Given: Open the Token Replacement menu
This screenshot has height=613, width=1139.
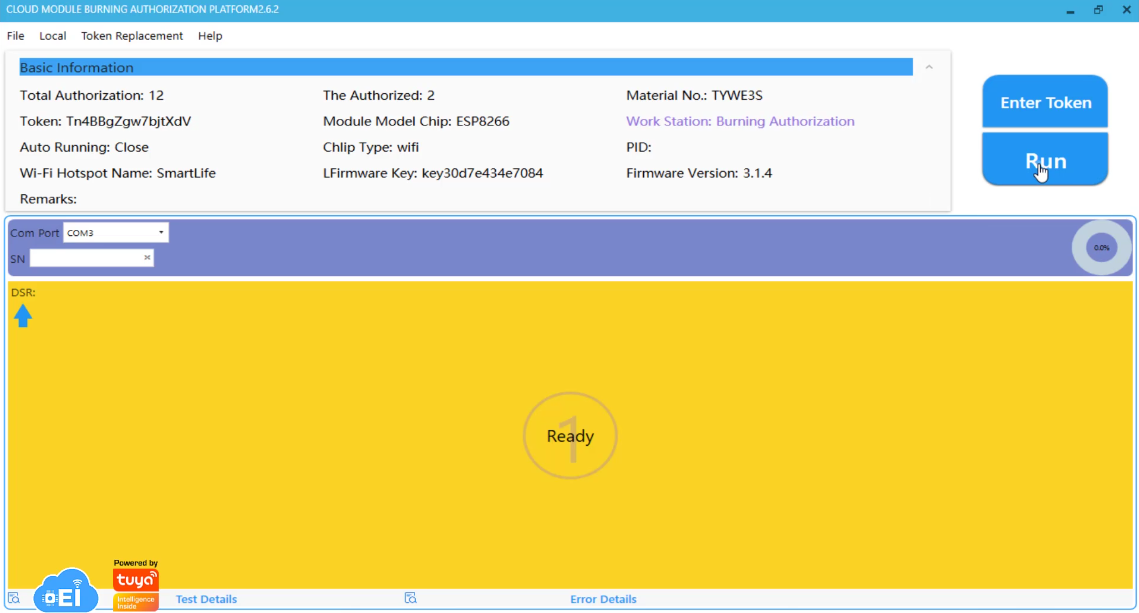Looking at the screenshot, I should [132, 36].
